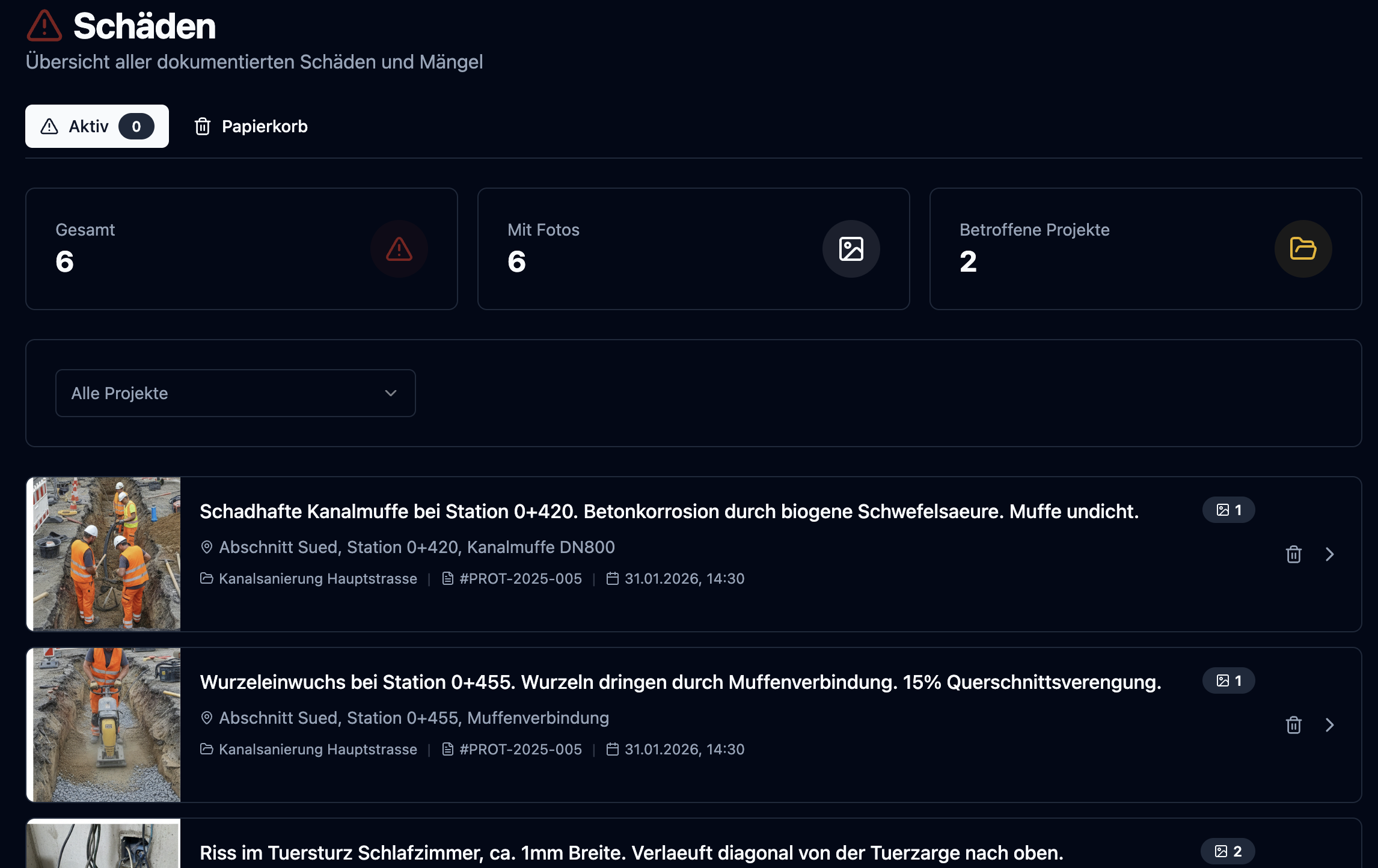Click the photo count badge on Riss im Tuersturz entry
The image size is (1378, 868).
click(1227, 851)
